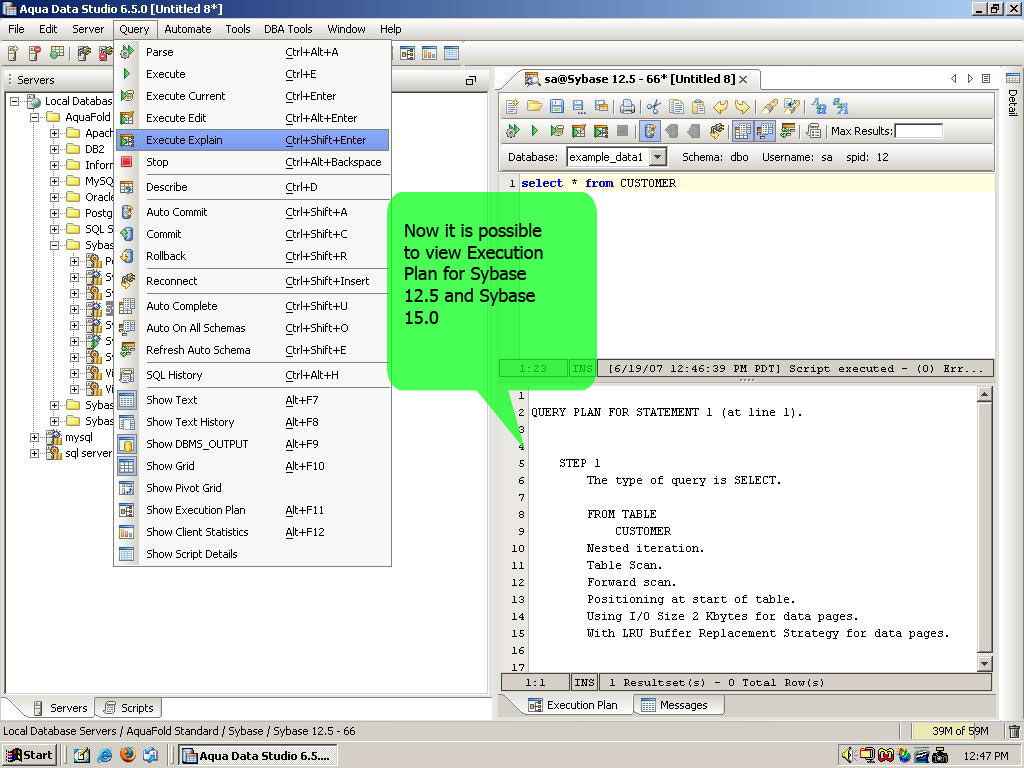Click Refresh Auto Schema toolbar icon
This screenshot has height=768, width=1024.
(x=788, y=131)
